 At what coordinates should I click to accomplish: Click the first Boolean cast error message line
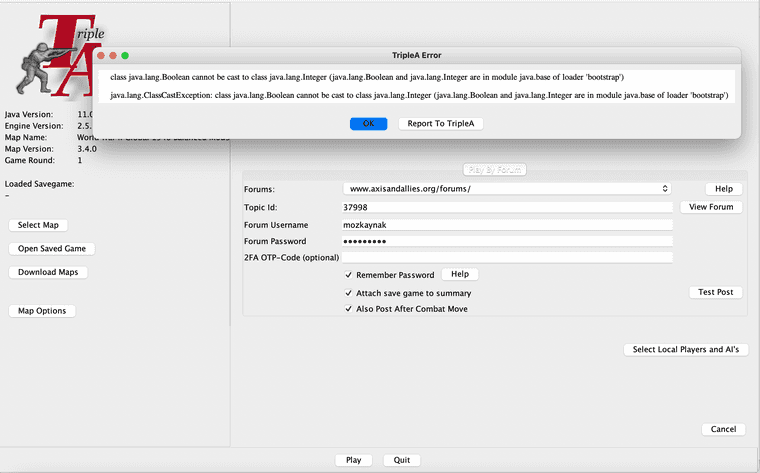click(x=367, y=77)
